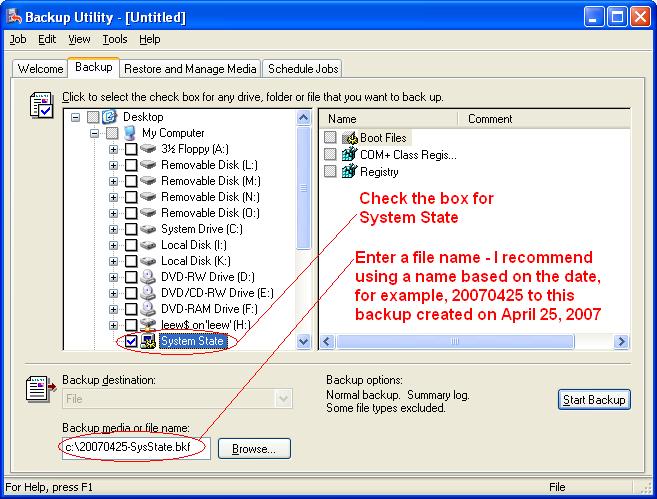Click the Comment column header
This screenshot has height=499, width=657.
pyautogui.click(x=544, y=119)
